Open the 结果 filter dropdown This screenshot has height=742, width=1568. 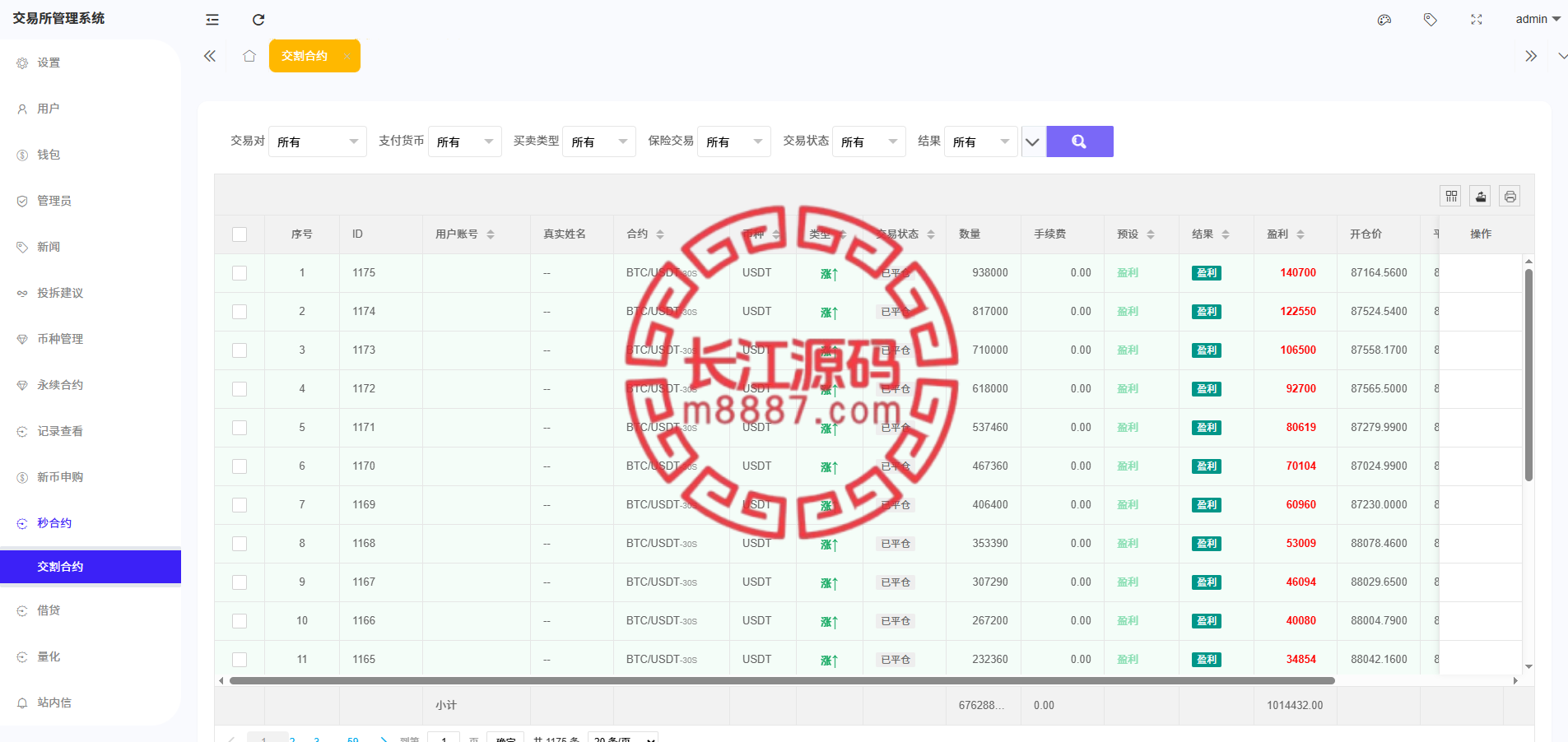981,141
